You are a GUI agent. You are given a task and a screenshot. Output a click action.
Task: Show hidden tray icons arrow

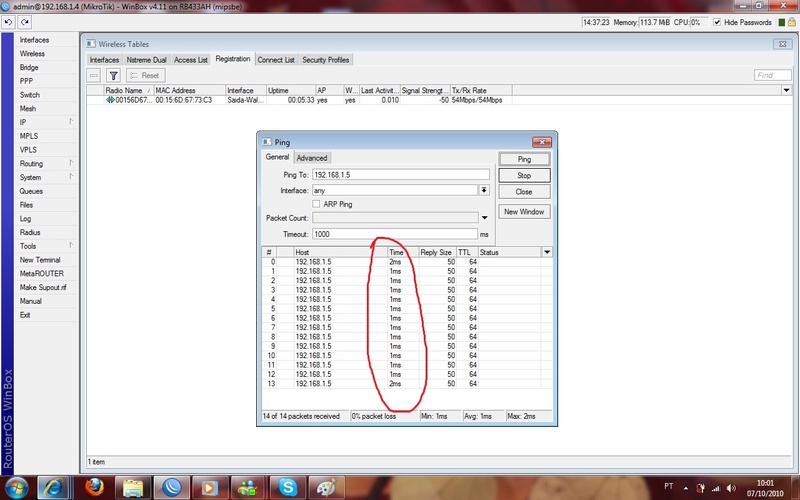pos(686,488)
